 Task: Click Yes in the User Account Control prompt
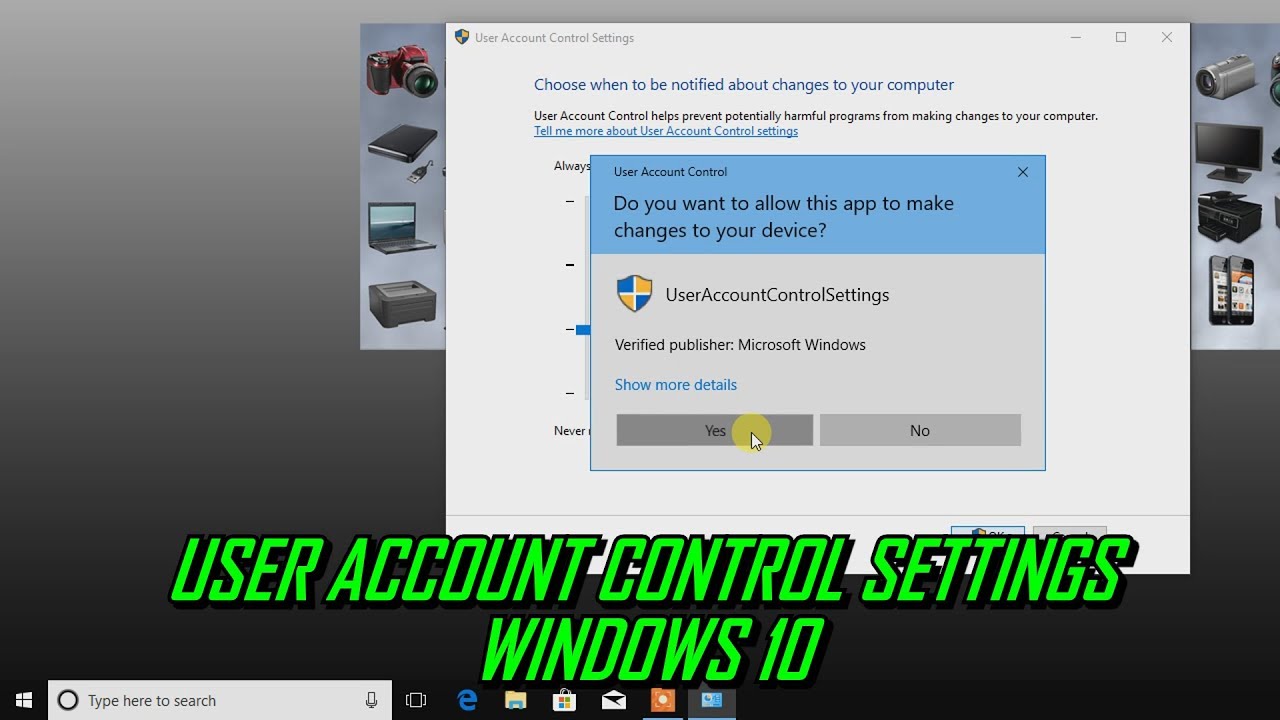point(714,430)
